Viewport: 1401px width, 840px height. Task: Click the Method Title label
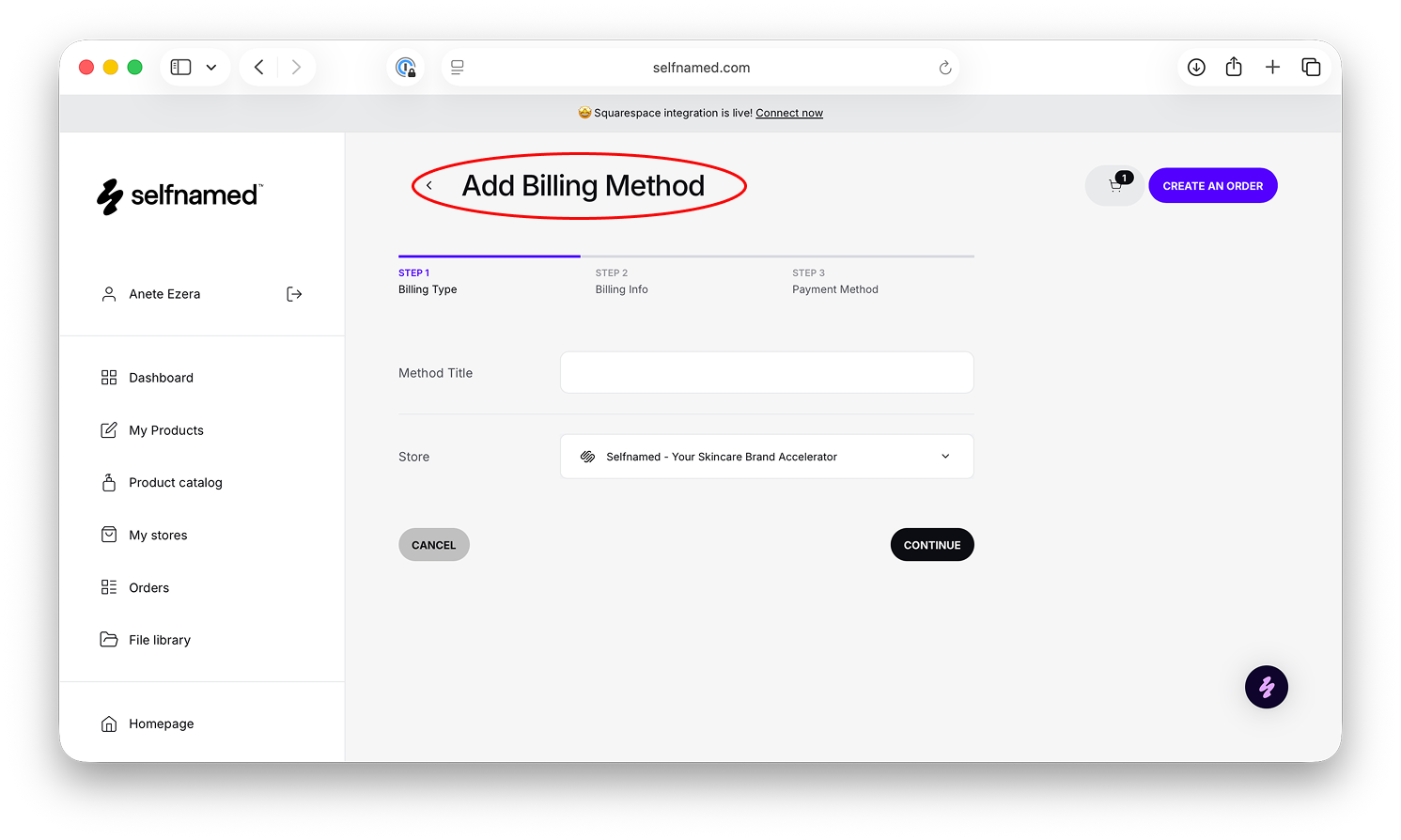(x=436, y=373)
